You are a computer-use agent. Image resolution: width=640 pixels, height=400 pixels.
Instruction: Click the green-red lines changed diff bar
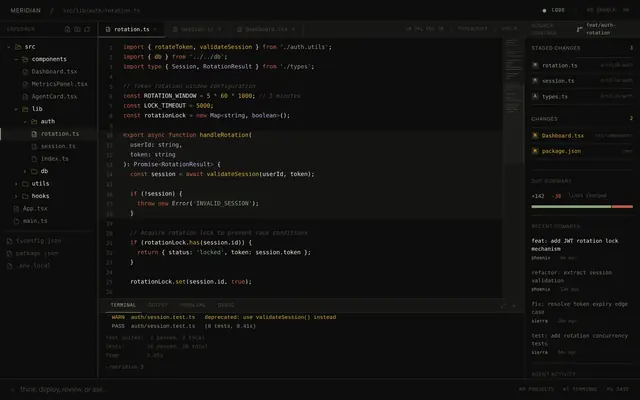tap(582, 207)
